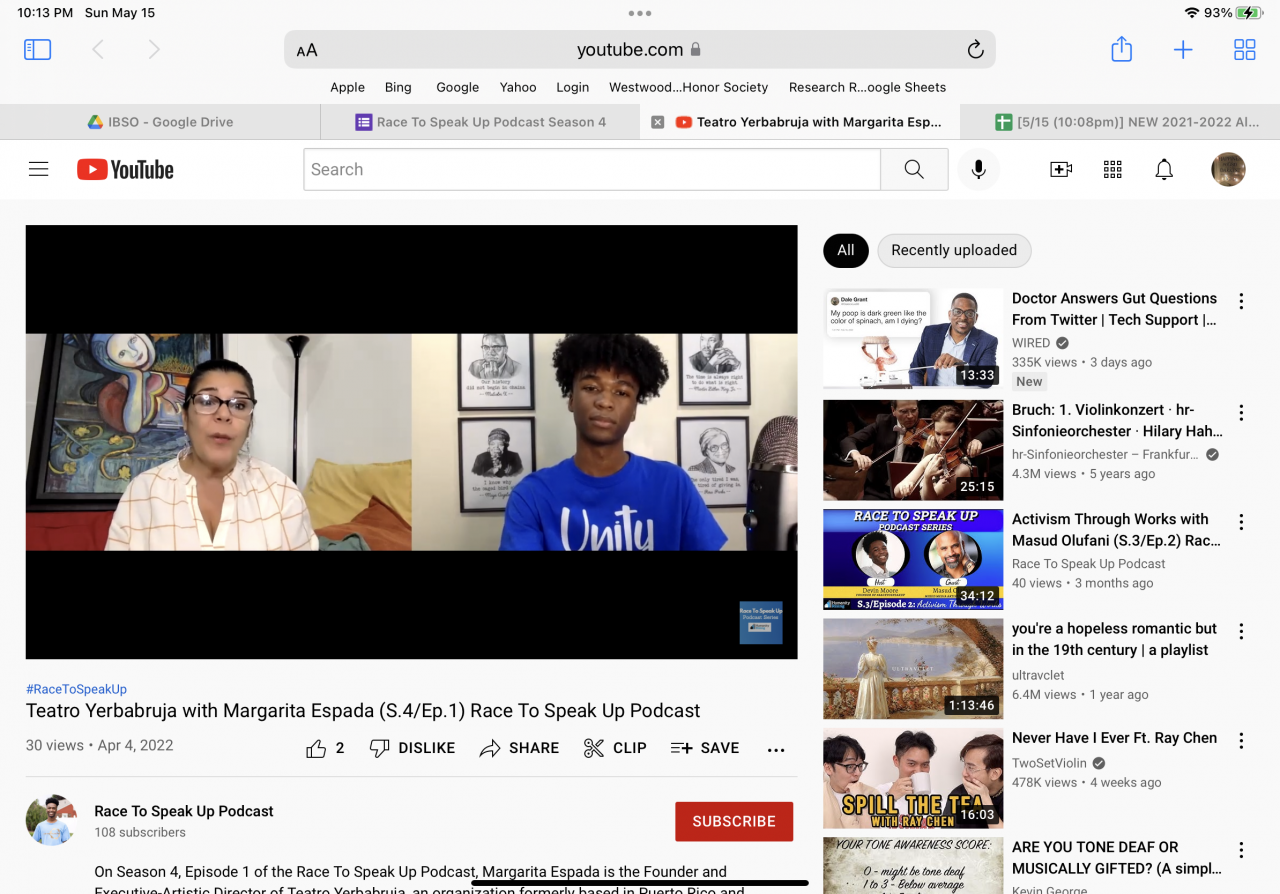Click the Create video camera icon
This screenshot has height=894, width=1280.
tap(1060, 170)
